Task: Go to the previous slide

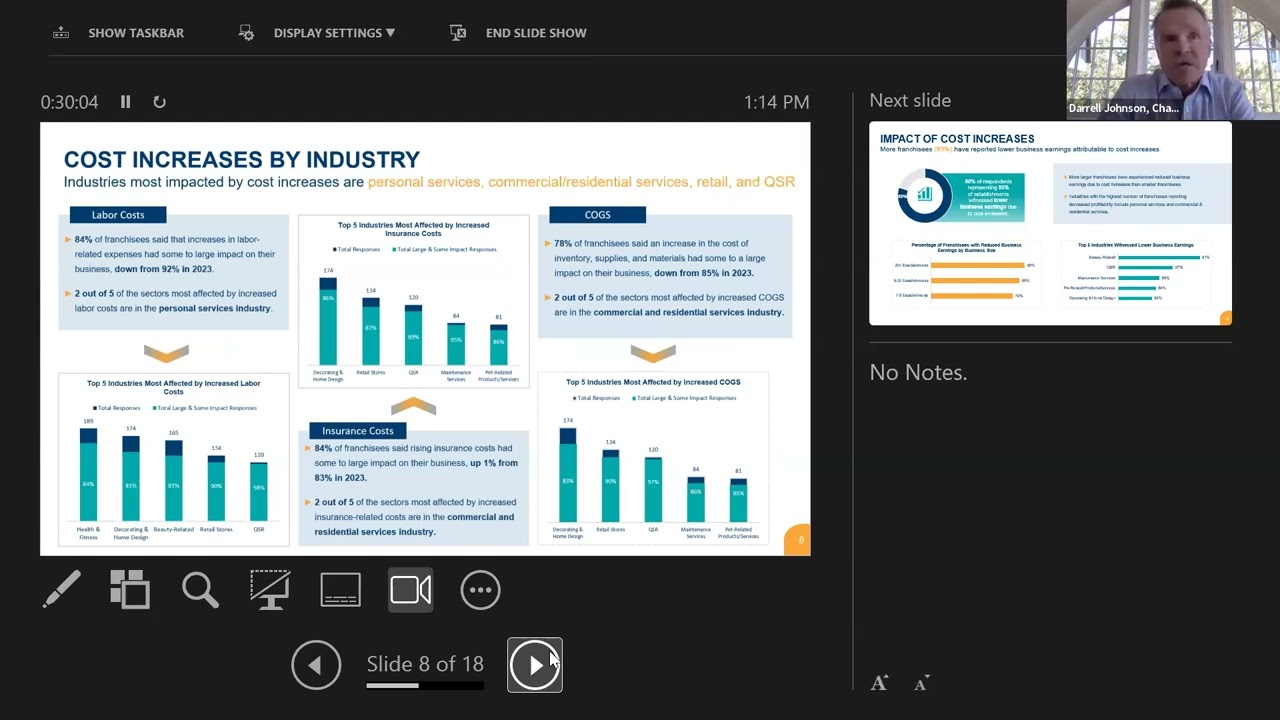Action: [316, 665]
